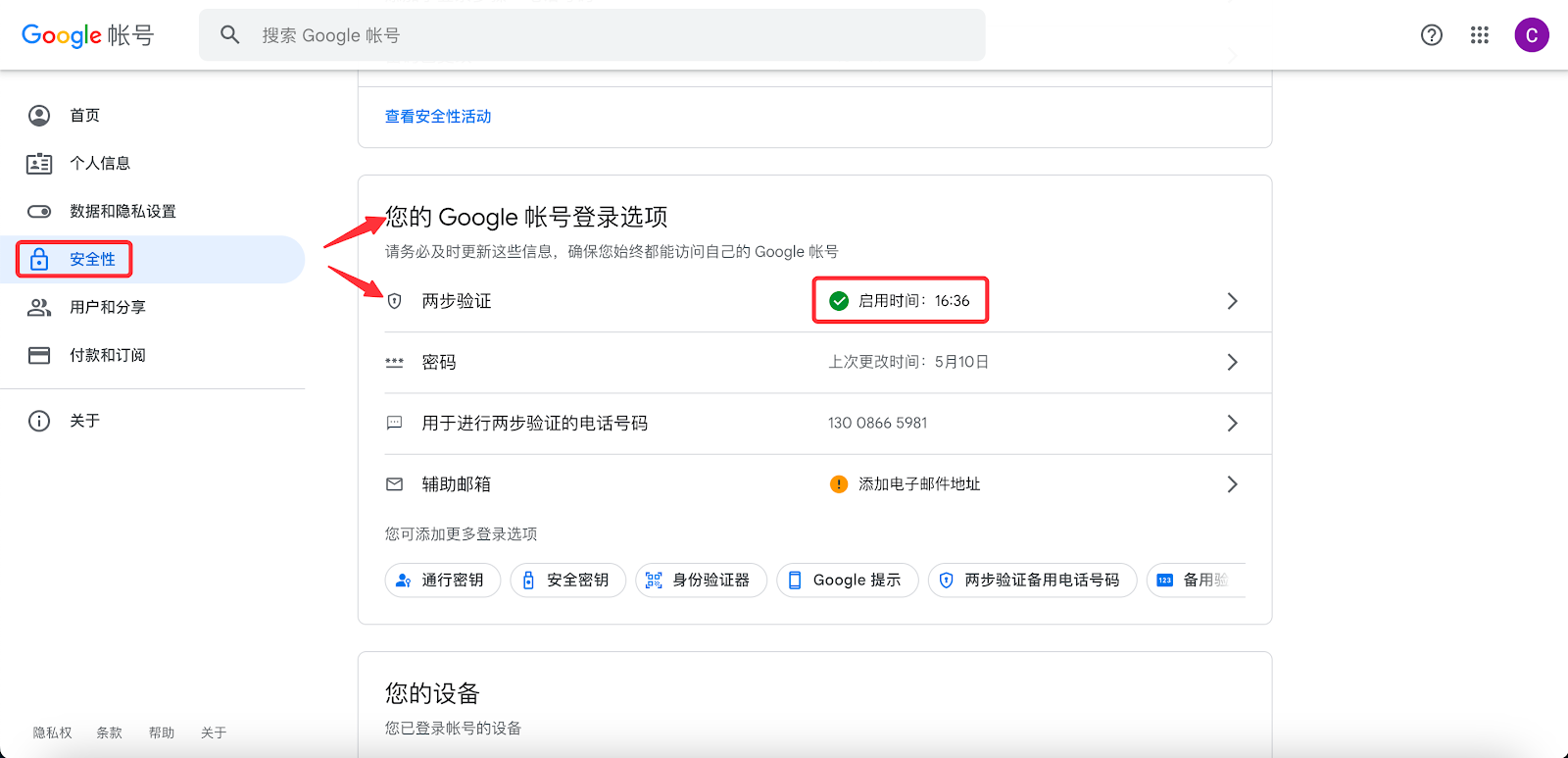Screen dimensions: 1568x758
Task: Click the shield icon beside 两步验证
Action: (395, 301)
